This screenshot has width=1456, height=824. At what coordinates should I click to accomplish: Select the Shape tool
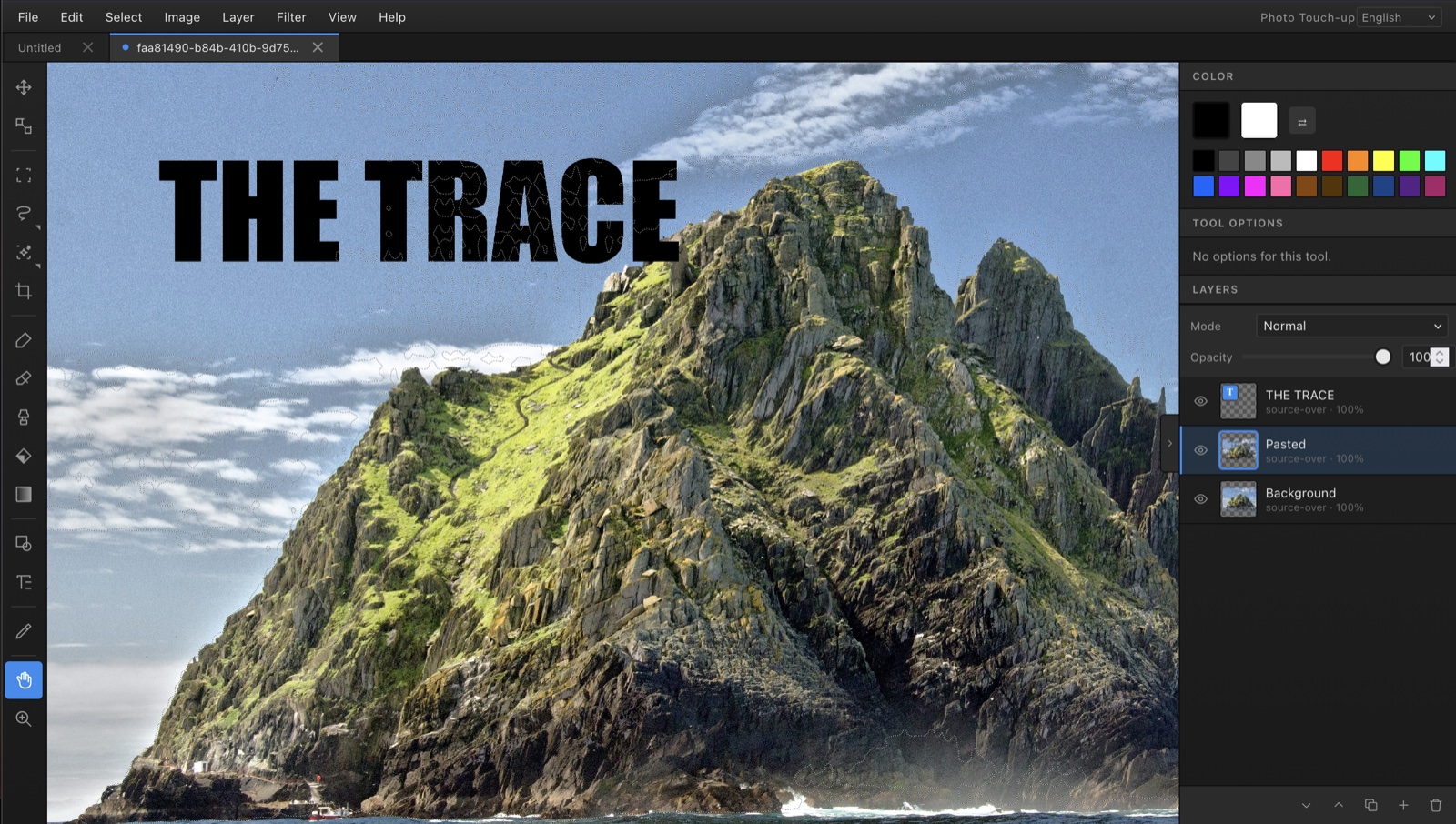coord(24,543)
